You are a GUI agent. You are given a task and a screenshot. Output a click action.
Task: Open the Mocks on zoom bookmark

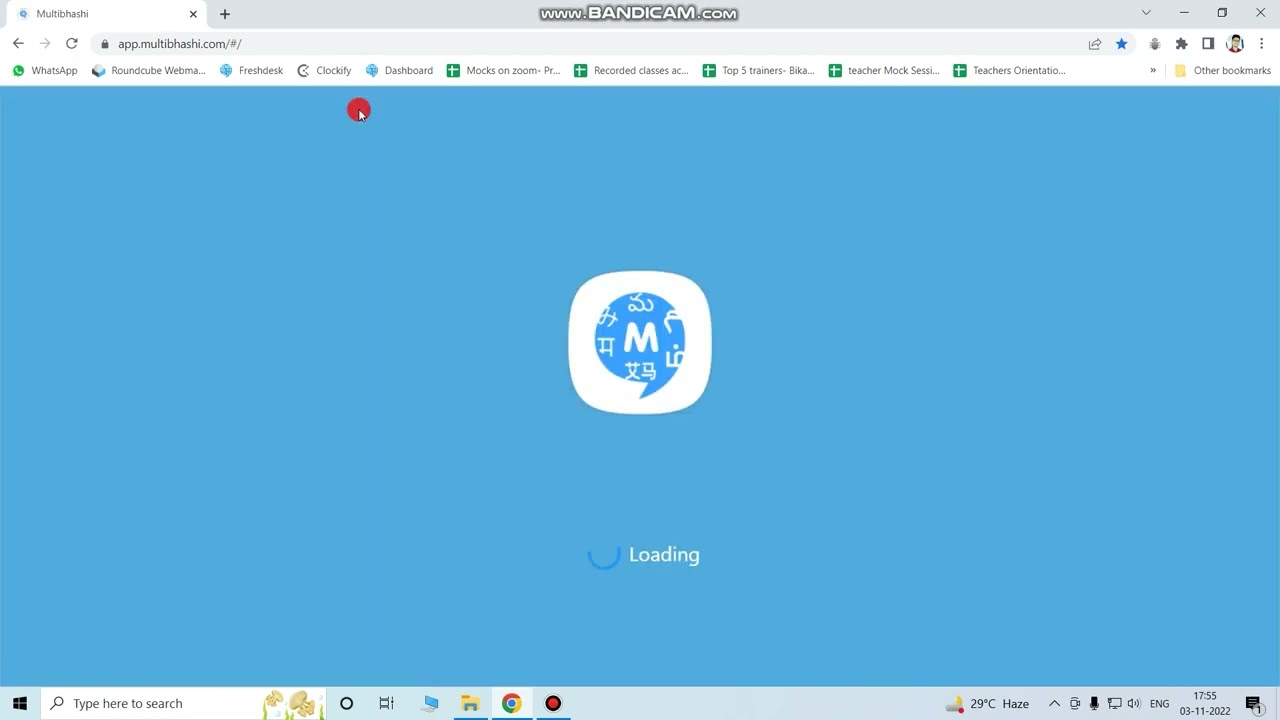pos(503,71)
